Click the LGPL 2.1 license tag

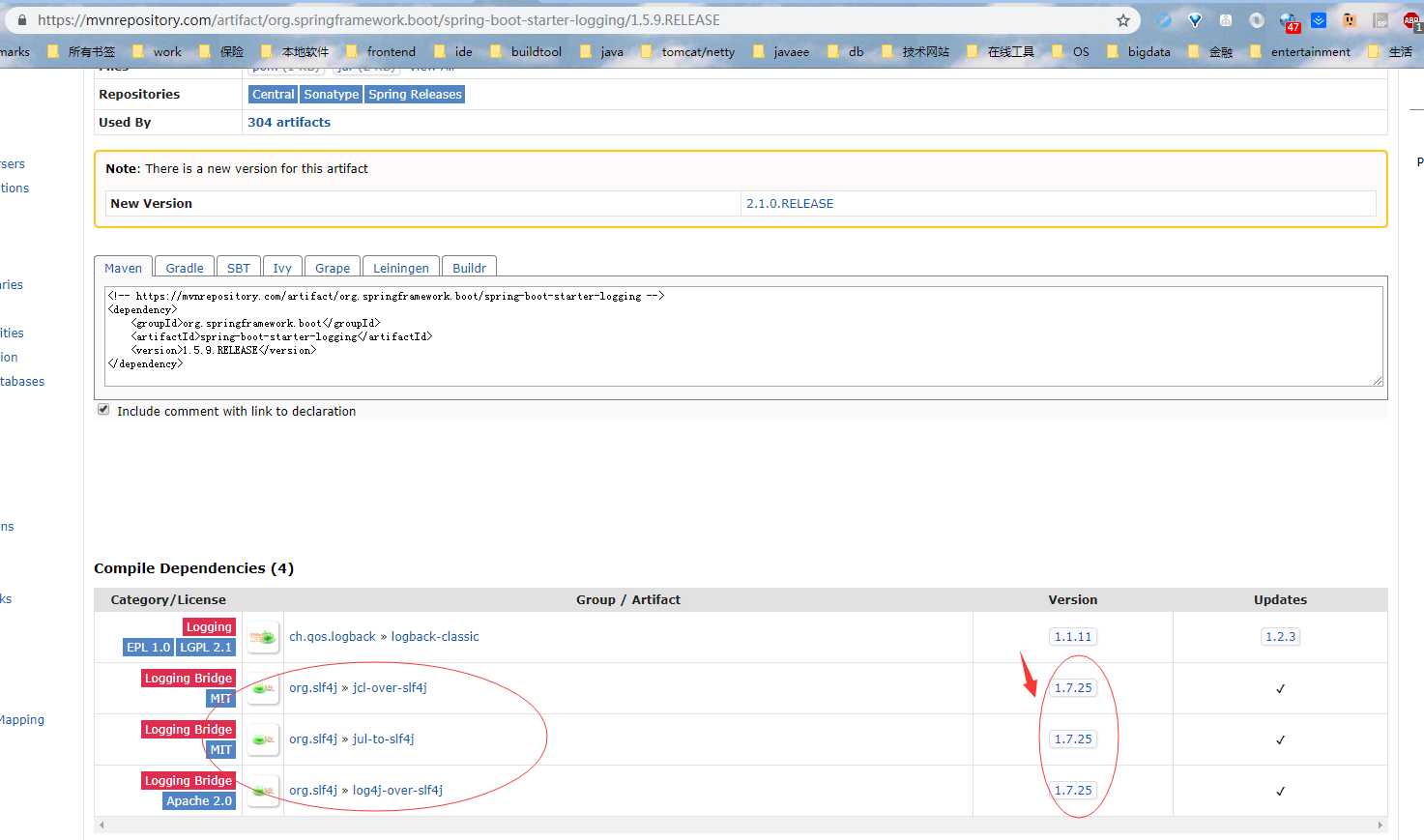point(206,648)
